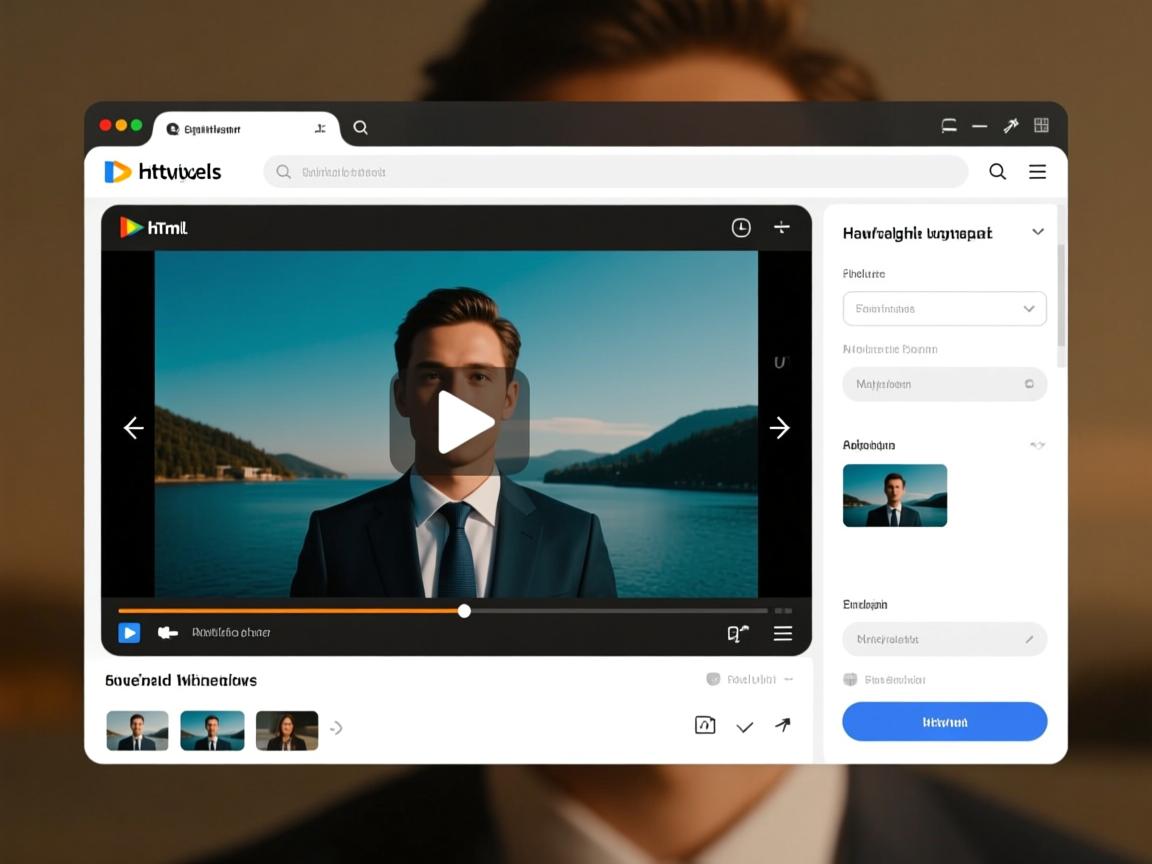This screenshot has width=1152, height=864.
Task: Expand more thumbnails with the small arrow
Action: pos(337,728)
